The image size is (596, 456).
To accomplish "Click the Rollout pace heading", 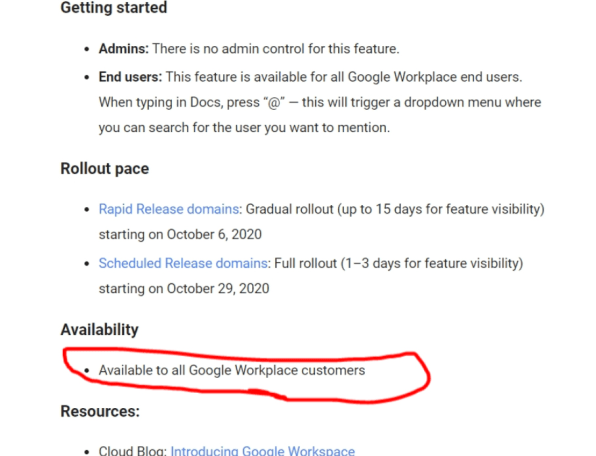I will tap(105, 168).
